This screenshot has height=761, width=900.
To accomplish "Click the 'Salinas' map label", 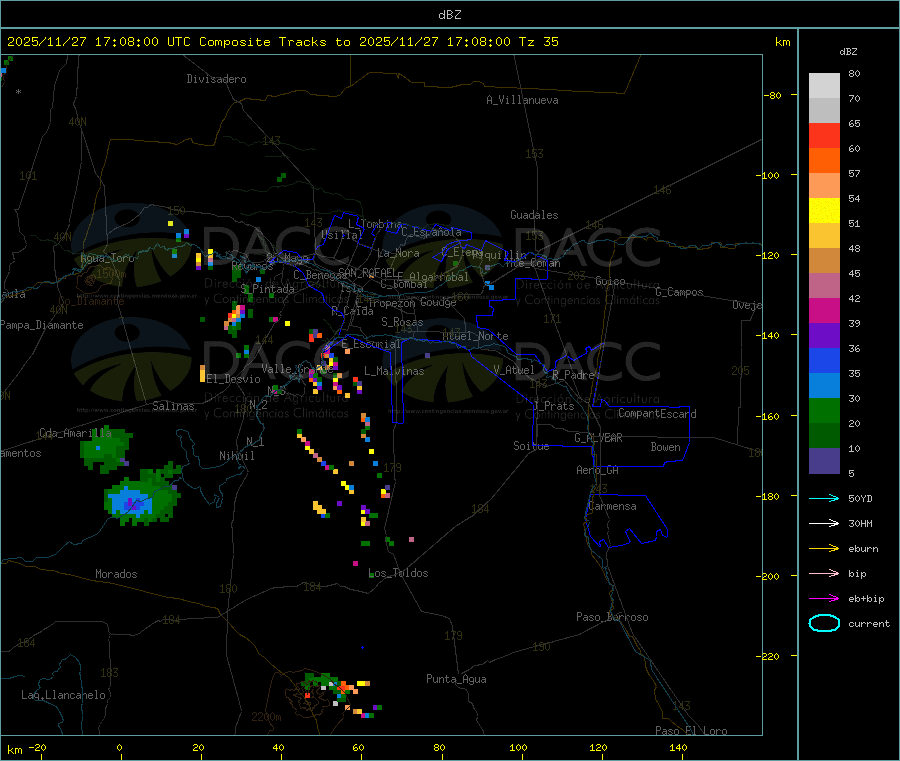I will 173,406.
